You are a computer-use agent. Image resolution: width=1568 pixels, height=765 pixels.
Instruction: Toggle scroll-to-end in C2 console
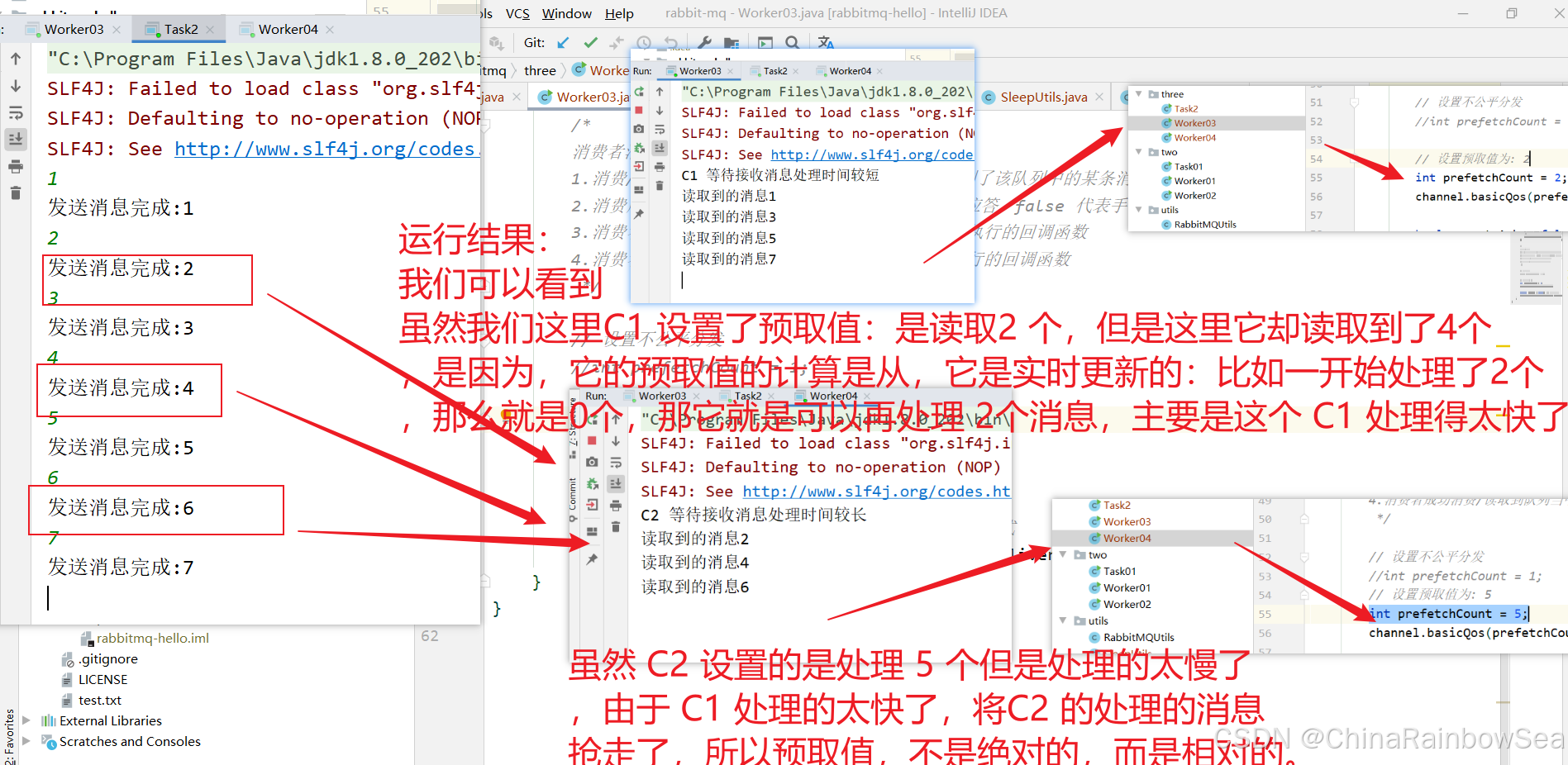pyautogui.click(x=616, y=483)
